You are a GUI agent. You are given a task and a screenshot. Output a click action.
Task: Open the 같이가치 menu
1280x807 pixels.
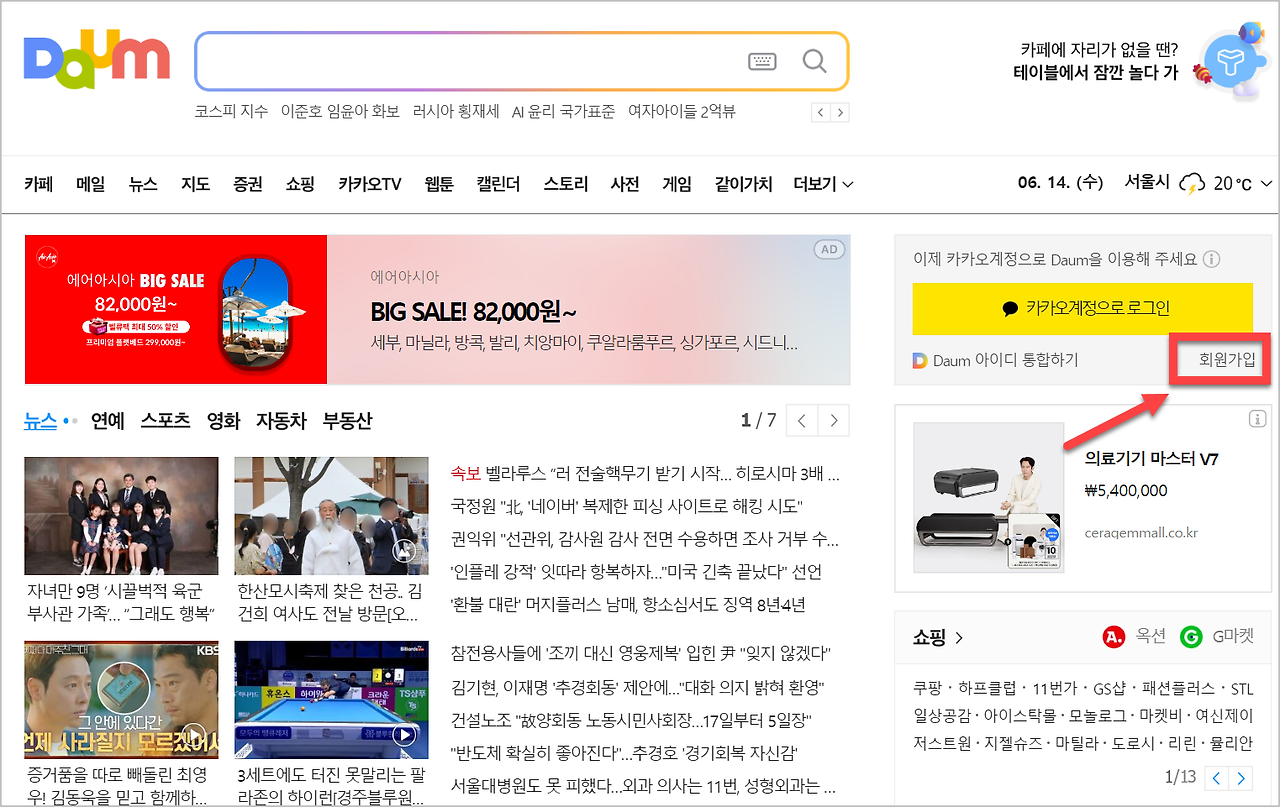click(x=743, y=184)
